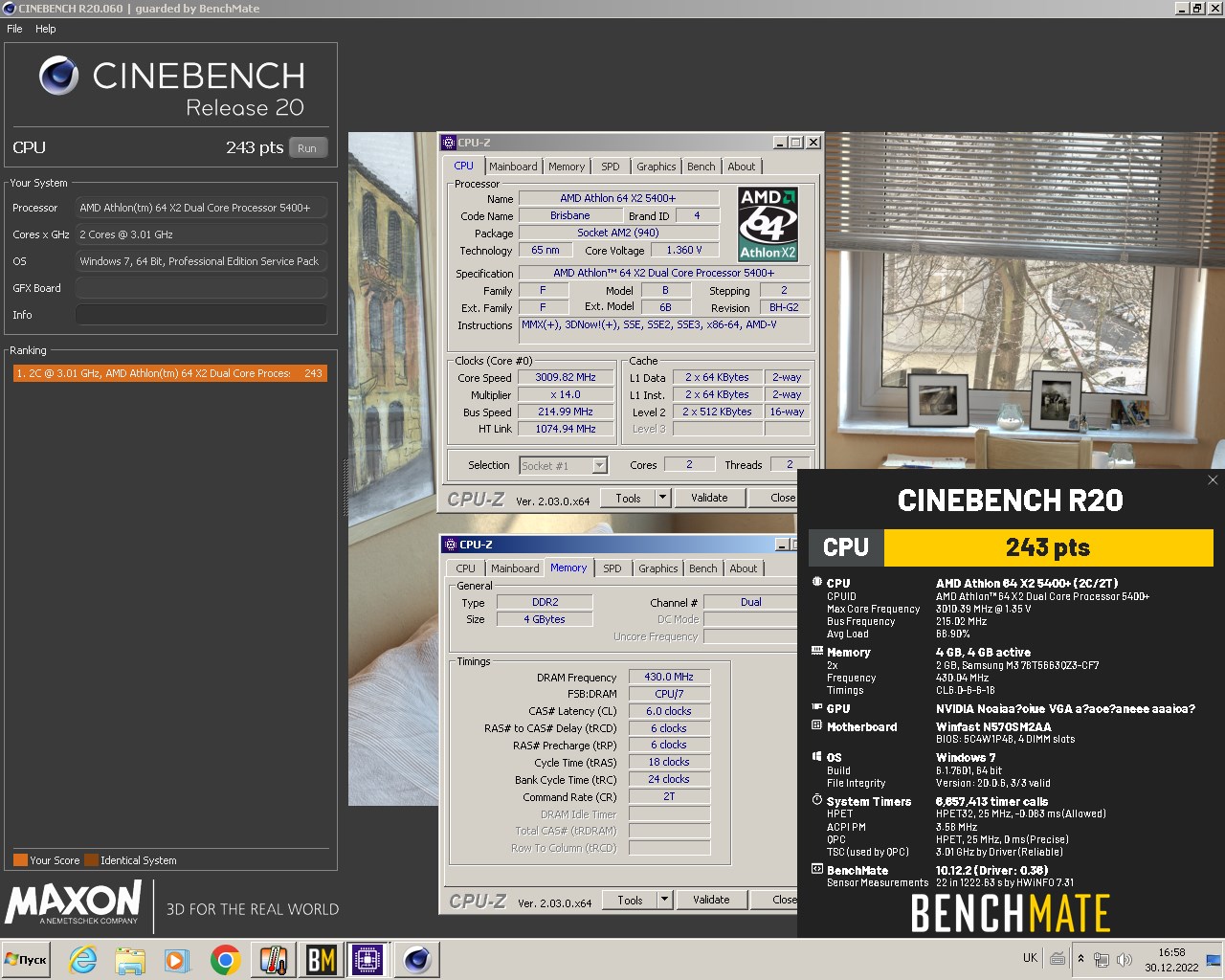Switch to Cinebench taskbar icon
The height and width of the screenshot is (980, 1225).
tap(416, 960)
